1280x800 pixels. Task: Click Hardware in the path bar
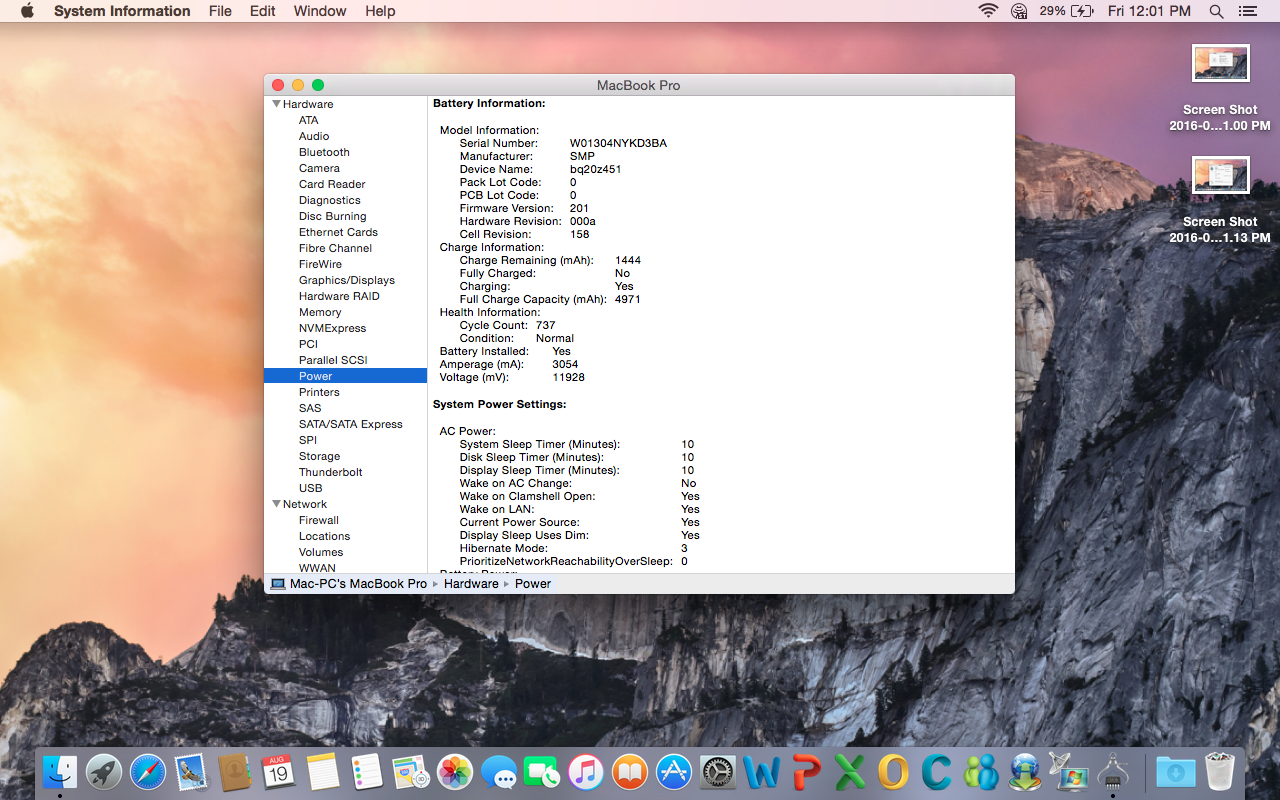click(471, 584)
